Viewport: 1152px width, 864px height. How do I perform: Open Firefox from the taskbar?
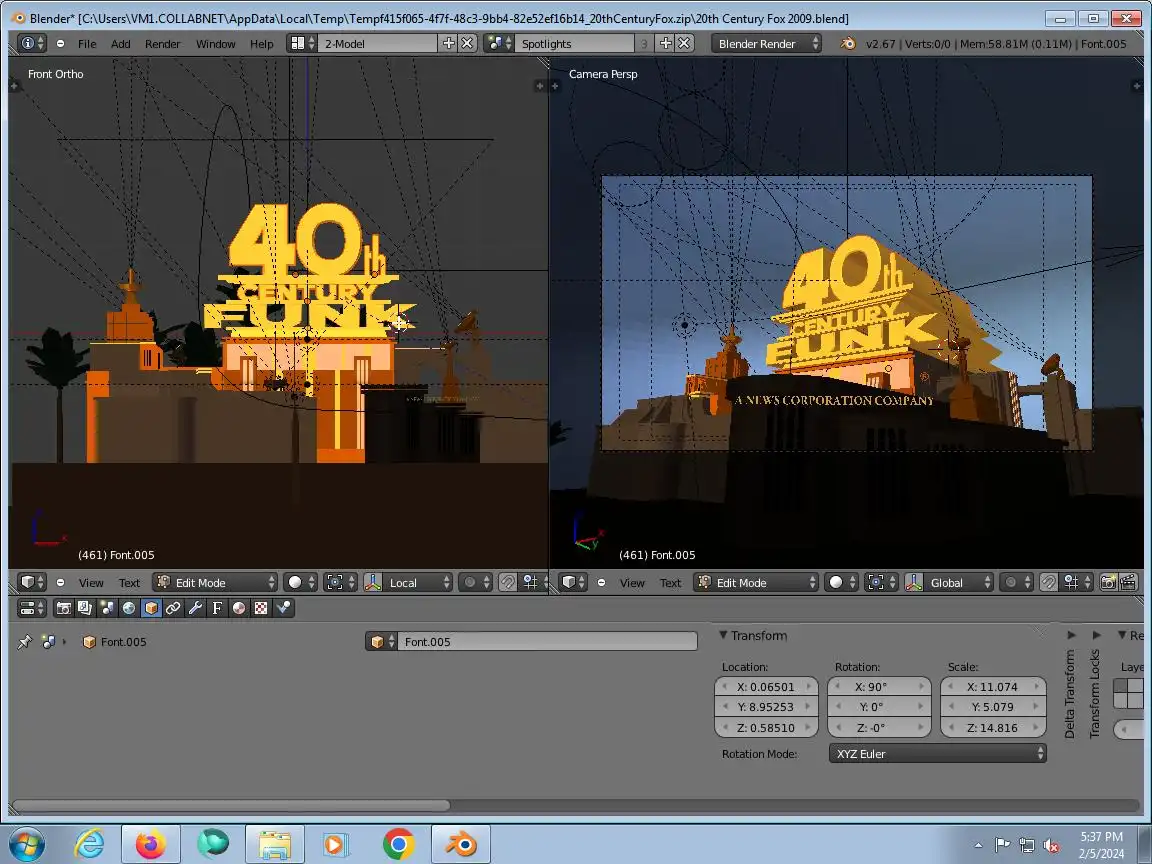pyautogui.click(x=151, y=844)
